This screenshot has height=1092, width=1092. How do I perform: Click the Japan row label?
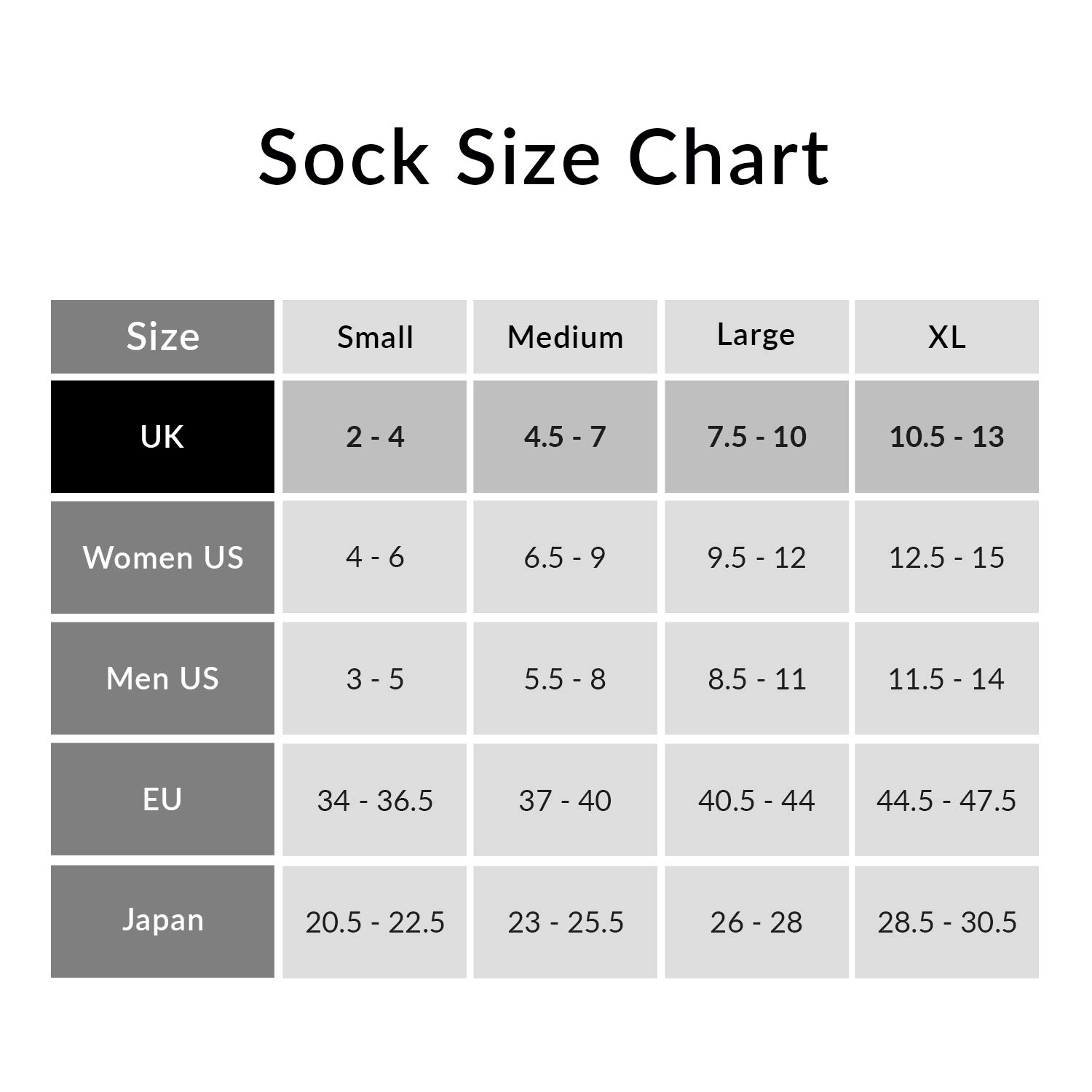point(162,921)
